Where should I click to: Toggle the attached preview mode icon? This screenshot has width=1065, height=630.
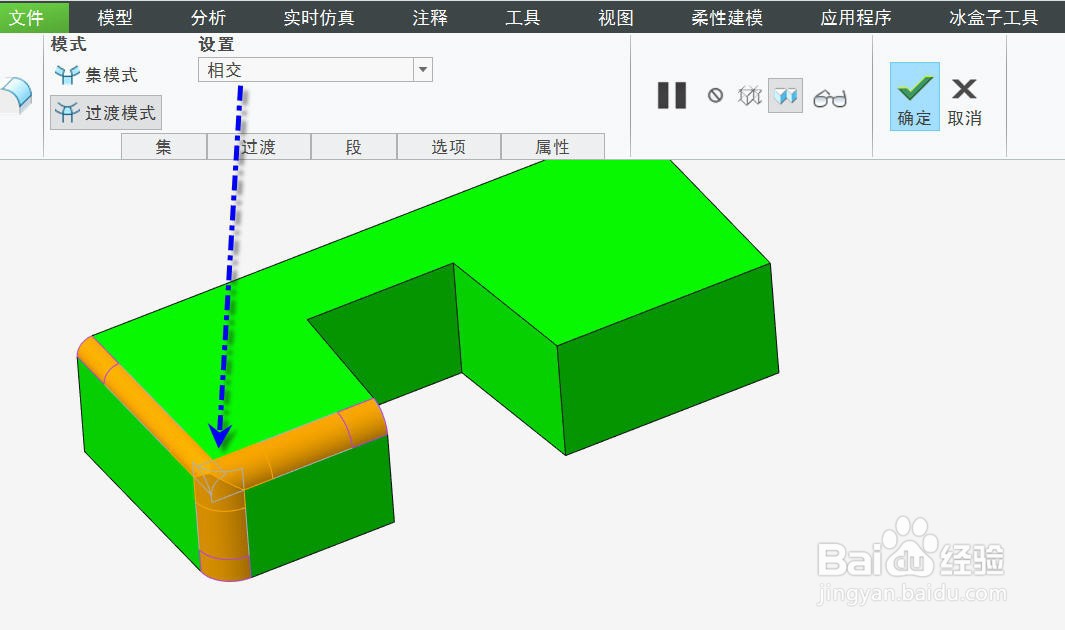(785, 96)
